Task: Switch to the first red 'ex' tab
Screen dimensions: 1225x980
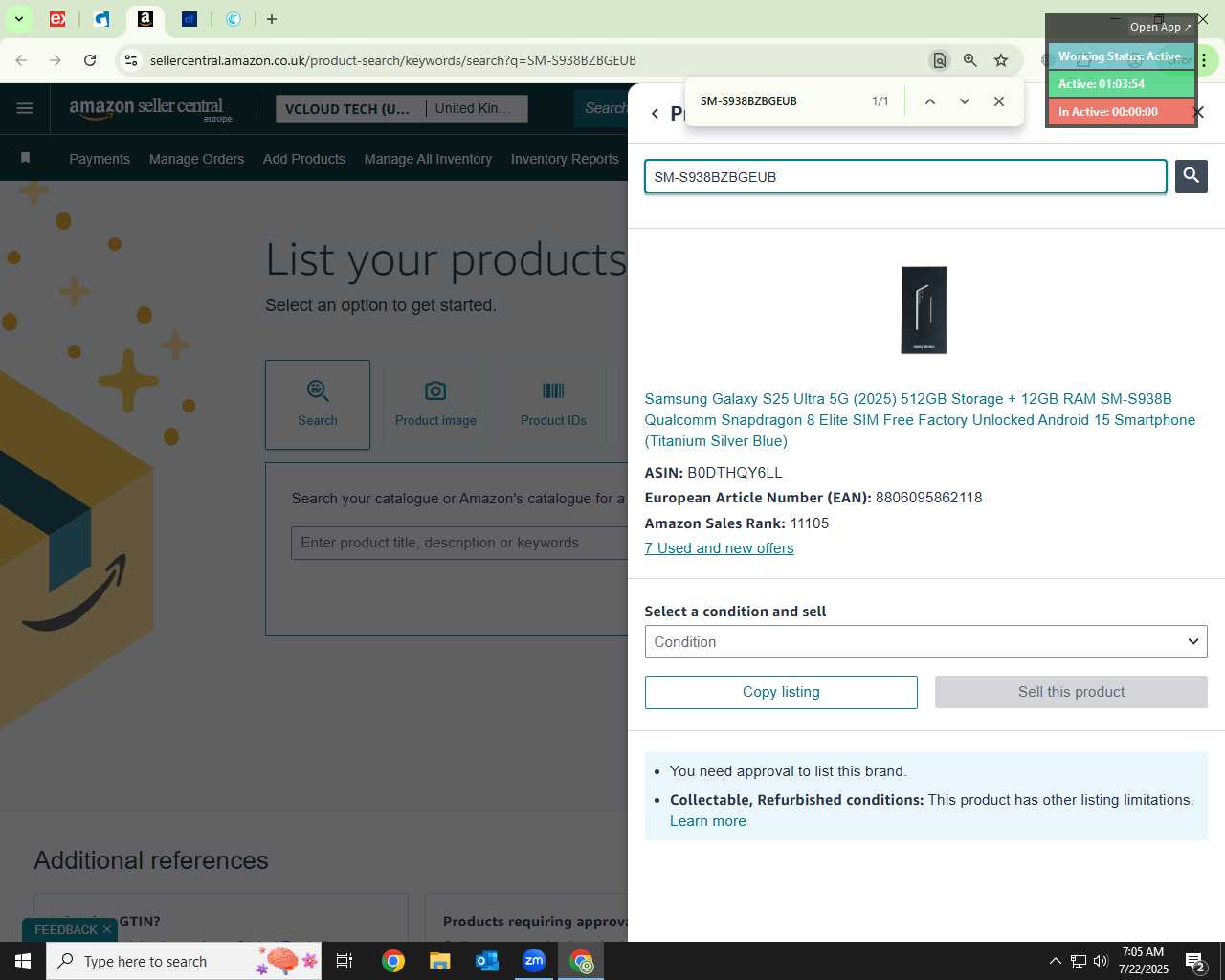Action: 57,19
